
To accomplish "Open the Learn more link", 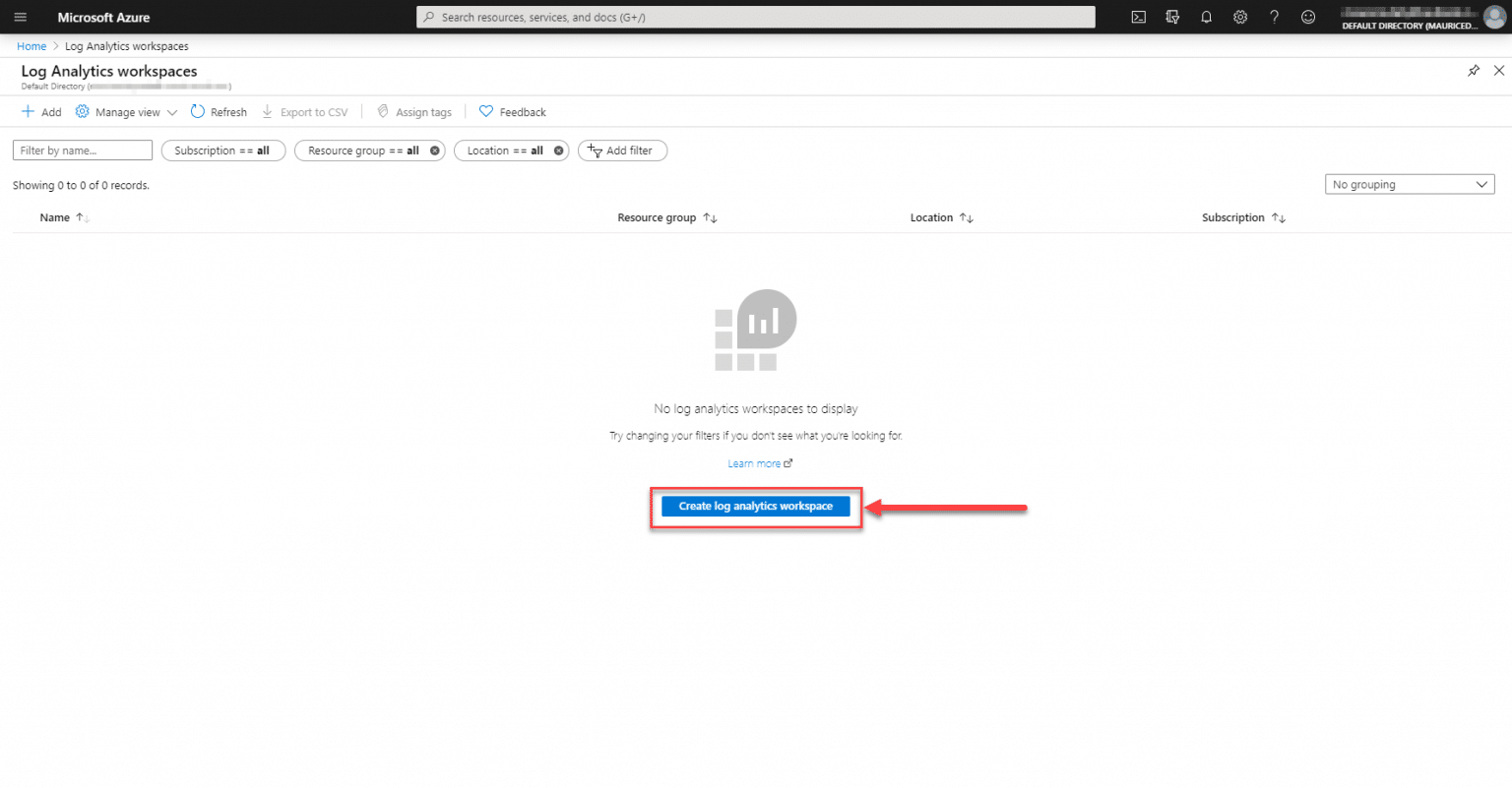I will click(754, 462).
